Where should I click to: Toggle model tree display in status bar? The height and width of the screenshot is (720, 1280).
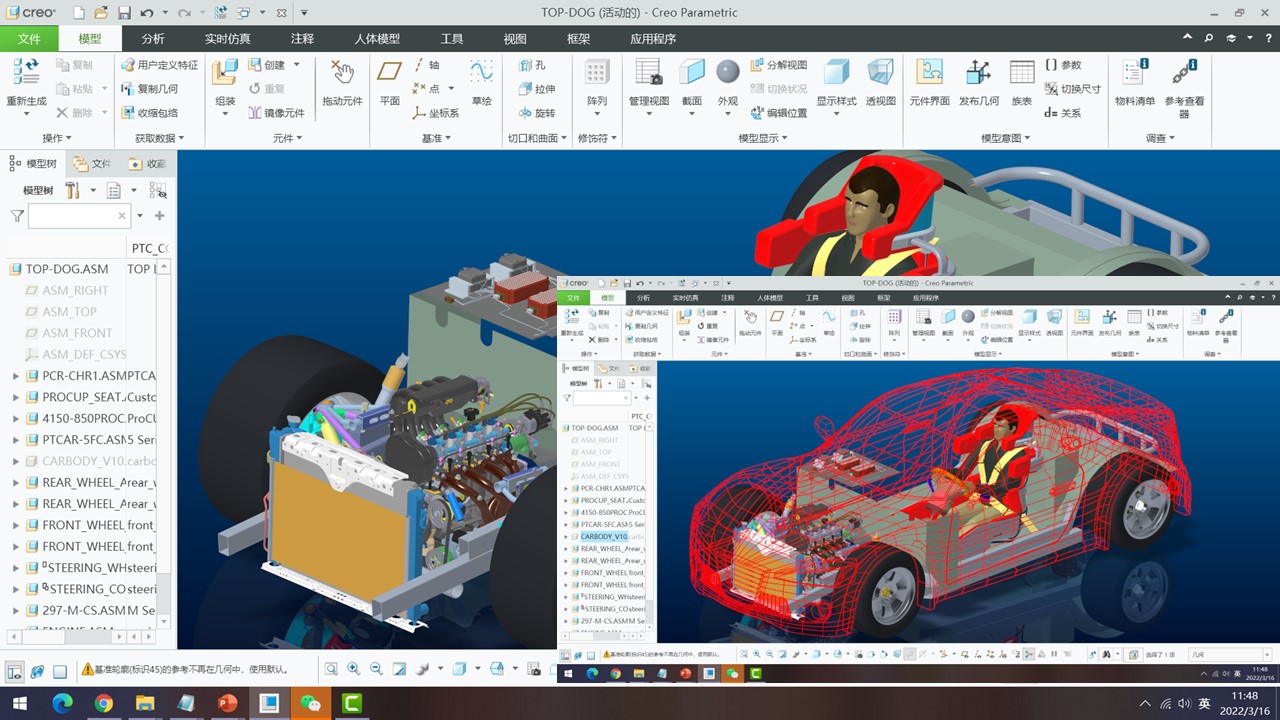click(15, 671)
